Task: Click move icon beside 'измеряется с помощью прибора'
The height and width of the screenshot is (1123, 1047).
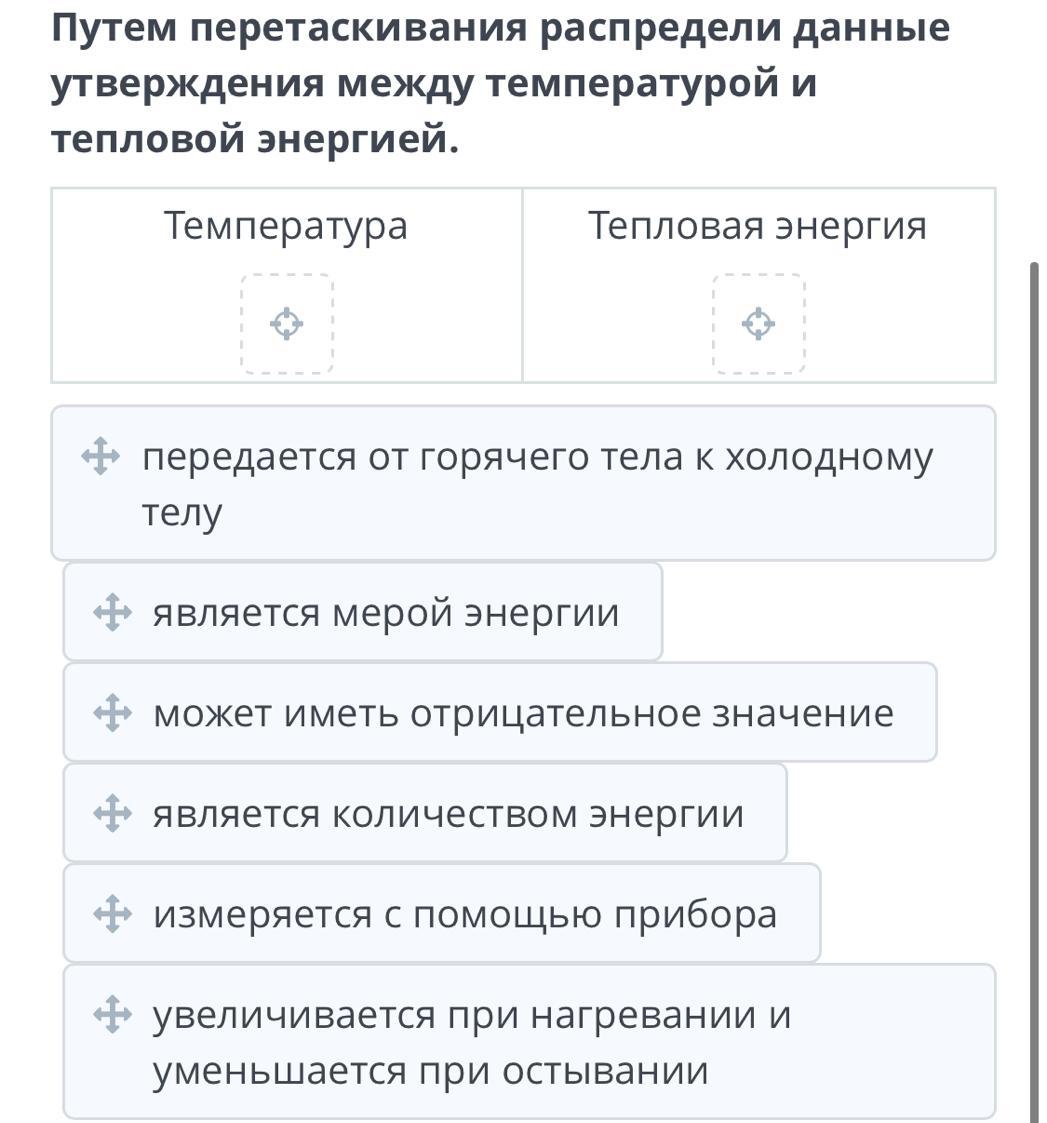Action: coord(111,915)
